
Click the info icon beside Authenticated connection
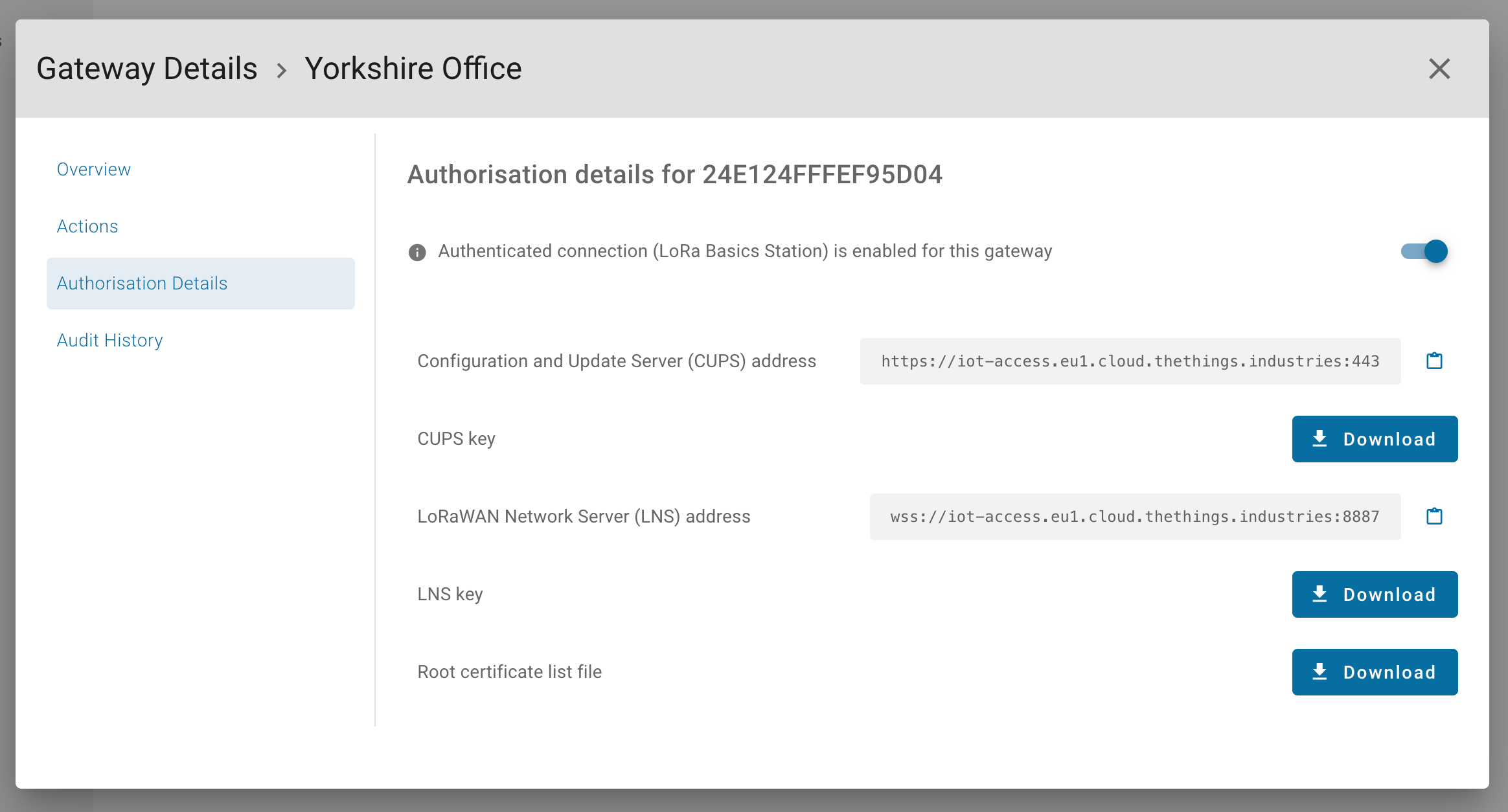coord(417,252)
